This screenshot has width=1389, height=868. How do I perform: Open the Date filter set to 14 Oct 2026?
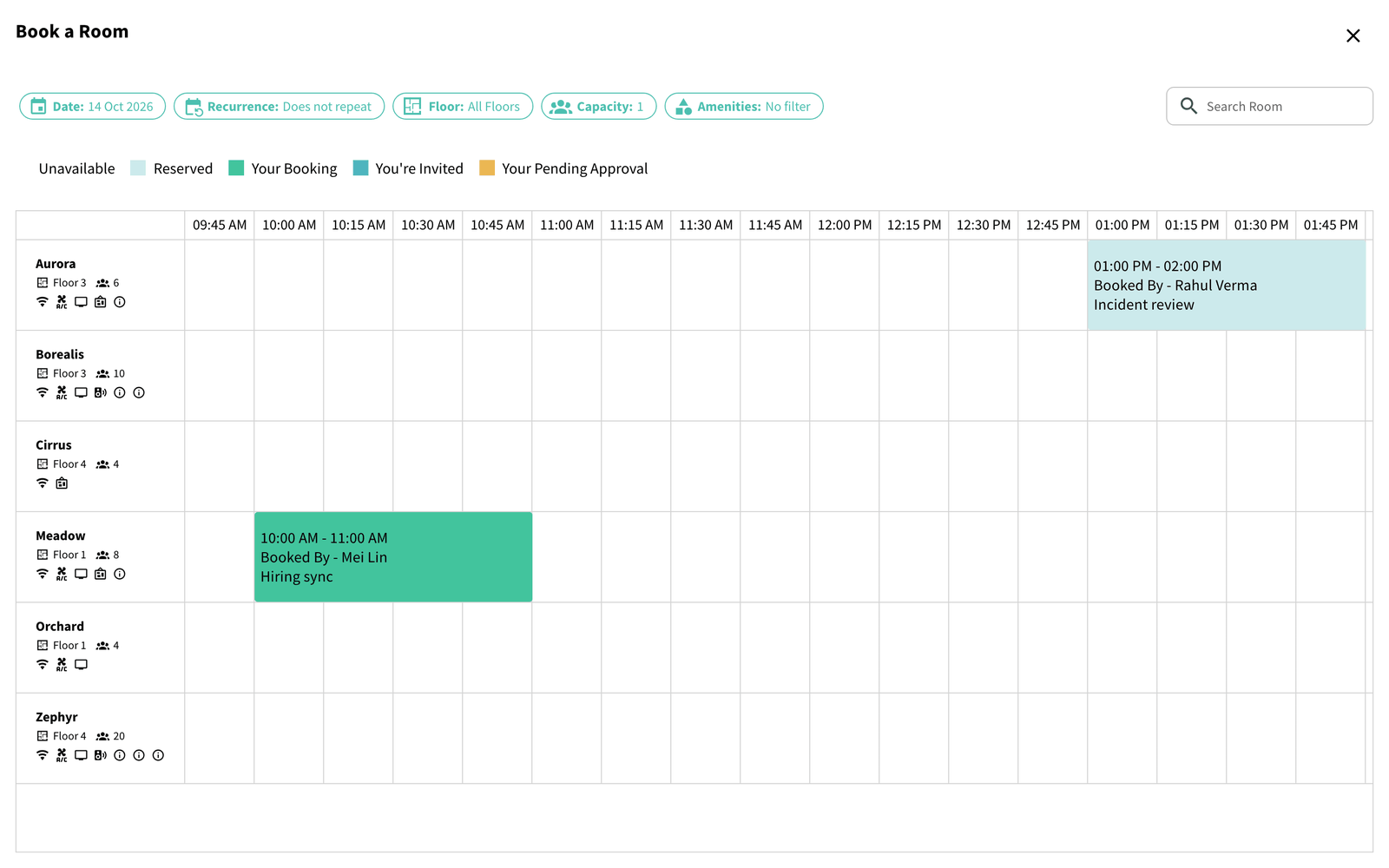click(x=92, y=106)
